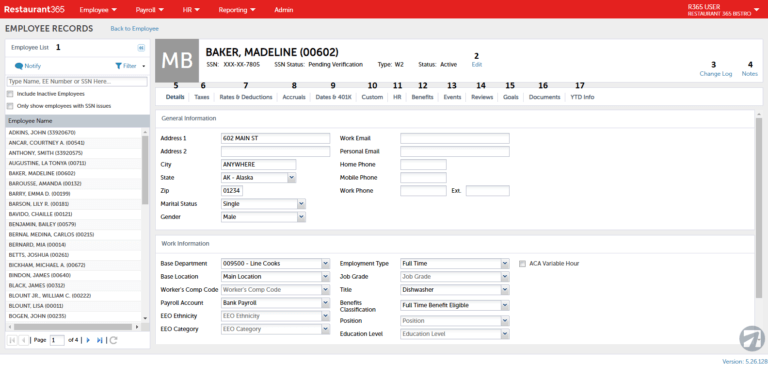Switch to the Goals tab
Image resolution: width=768 pixels, height=366 pixels.
coord(510,97)
